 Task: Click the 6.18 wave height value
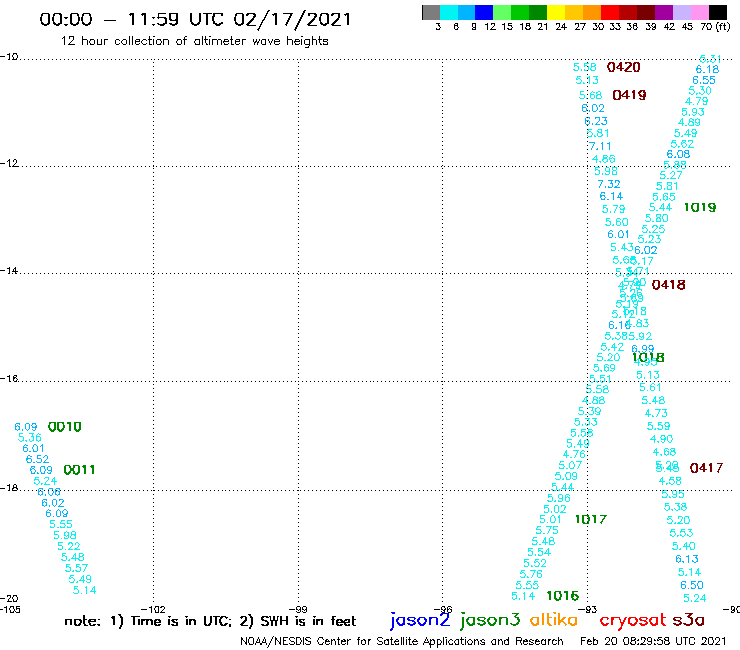pyautogui.click(x=707, y=69)
